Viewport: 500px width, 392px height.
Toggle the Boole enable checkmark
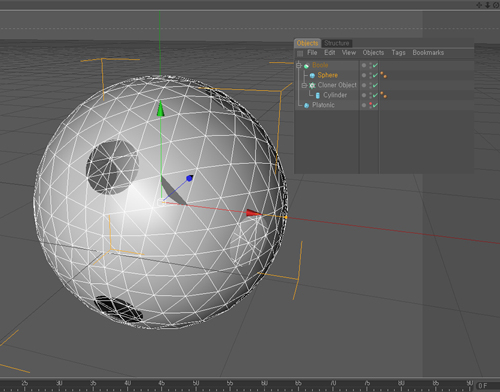(x=375, y=65)
